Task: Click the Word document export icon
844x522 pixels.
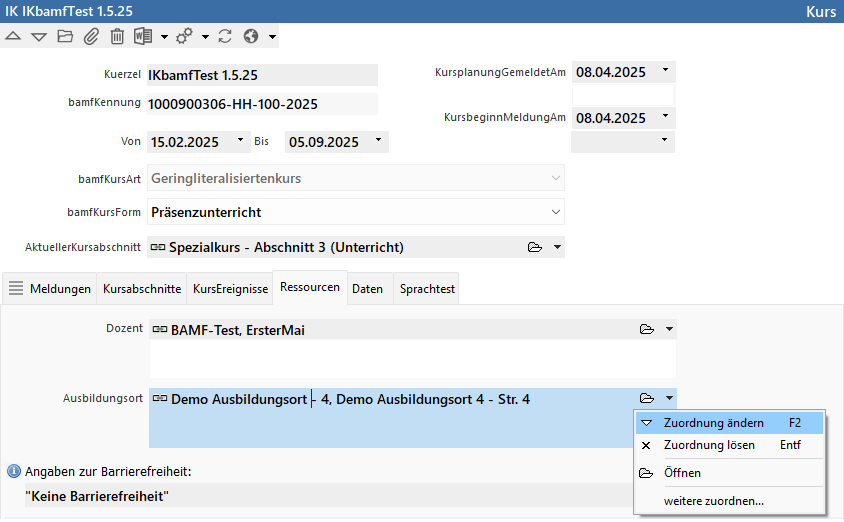Action: click(143, 37)
